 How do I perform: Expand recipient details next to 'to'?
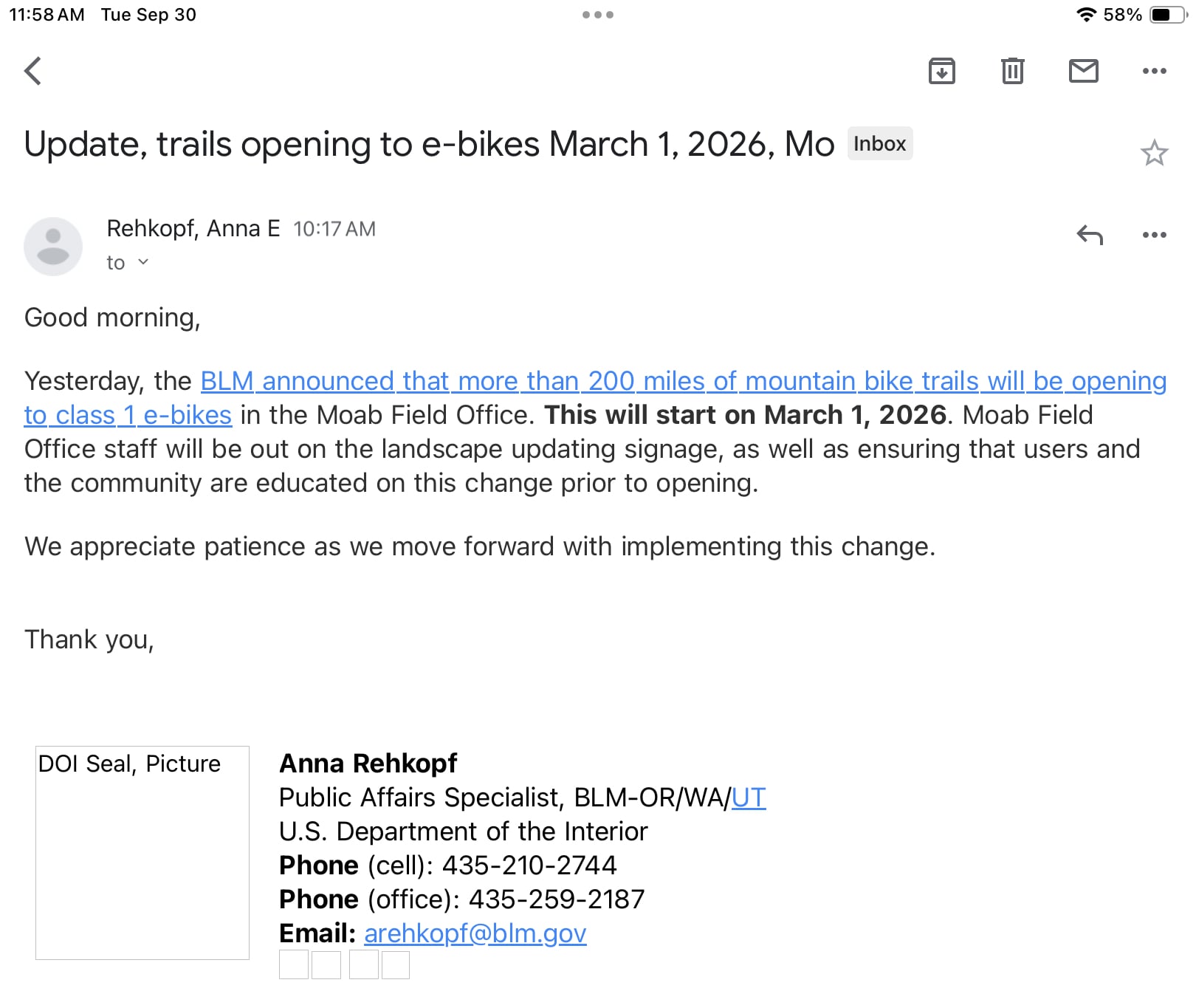click(x=143, y=262)
